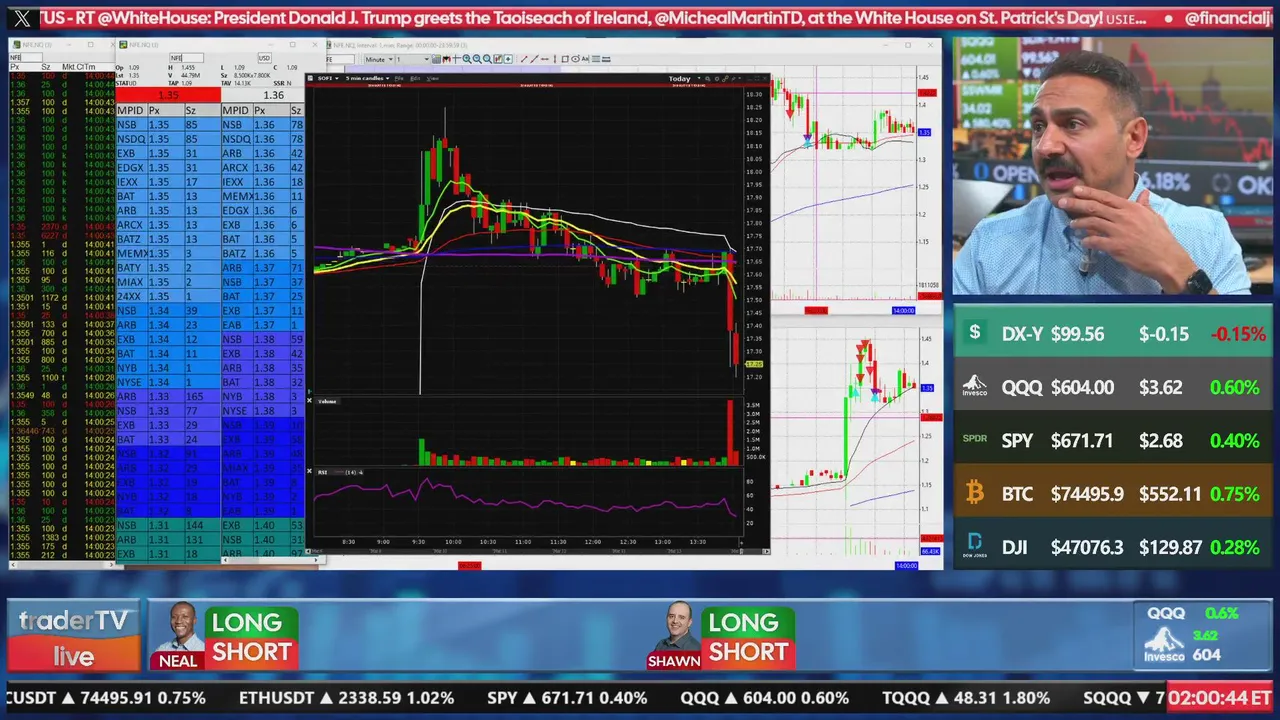Click the reset zoom magnifier icon

click(487, 59)
